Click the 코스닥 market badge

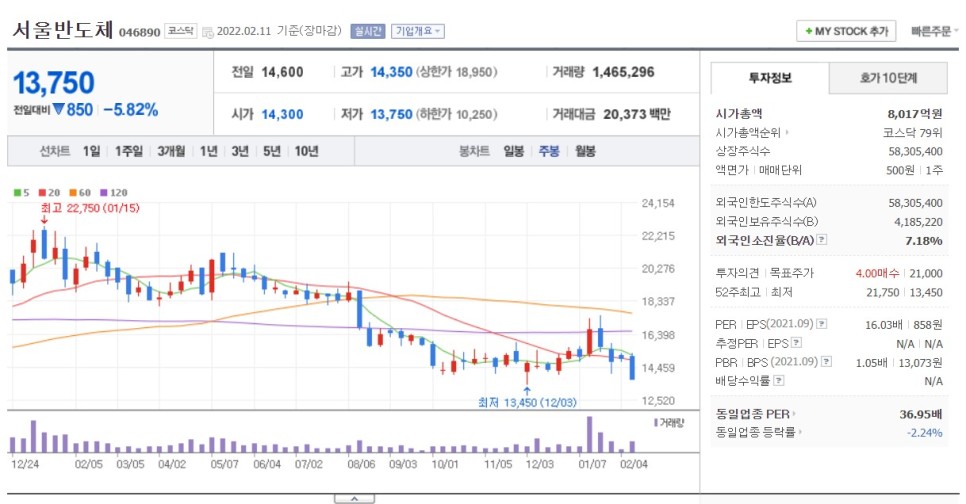(x=181, y=31)
